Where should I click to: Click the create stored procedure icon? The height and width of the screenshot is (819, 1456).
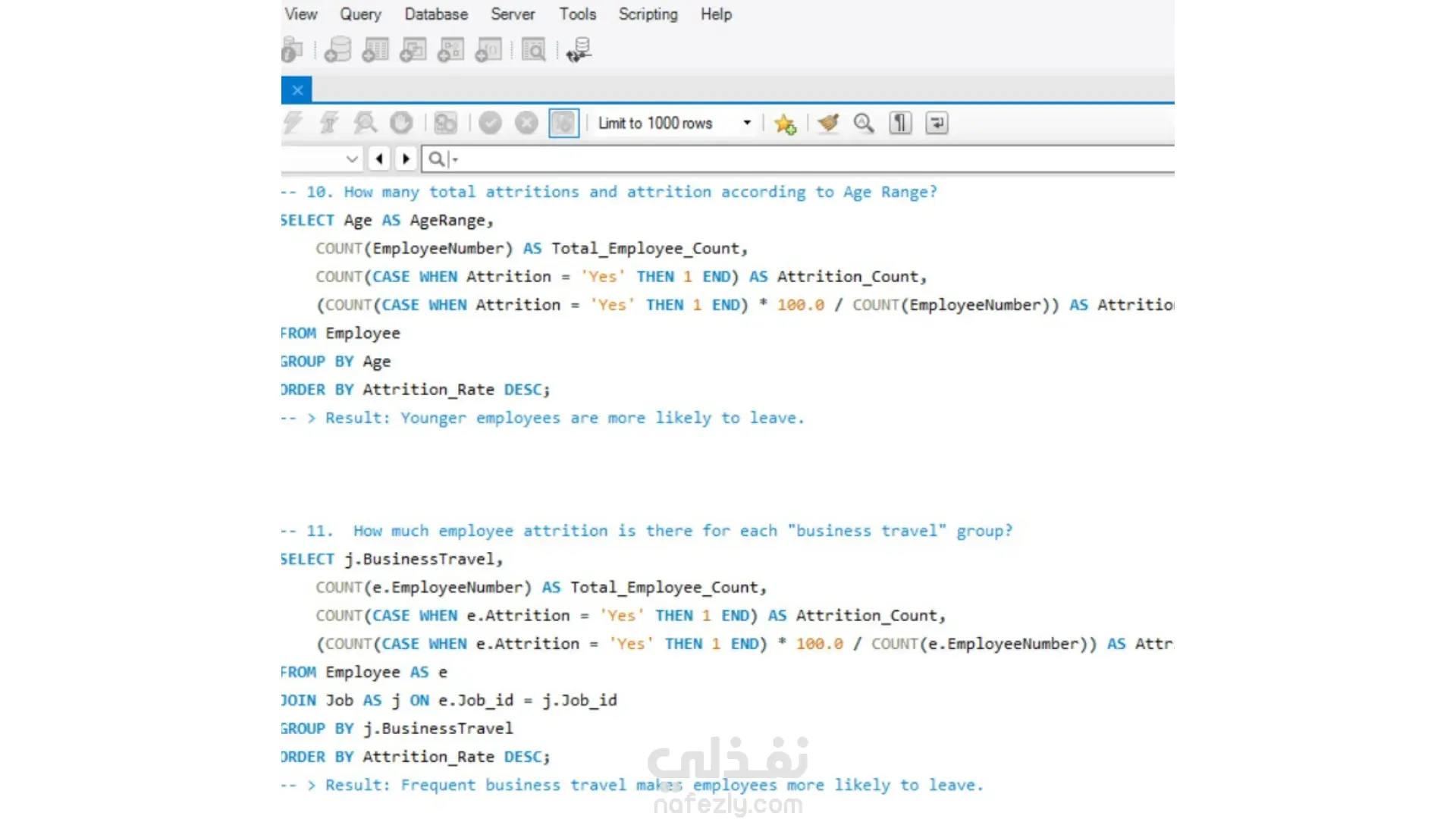450,50
